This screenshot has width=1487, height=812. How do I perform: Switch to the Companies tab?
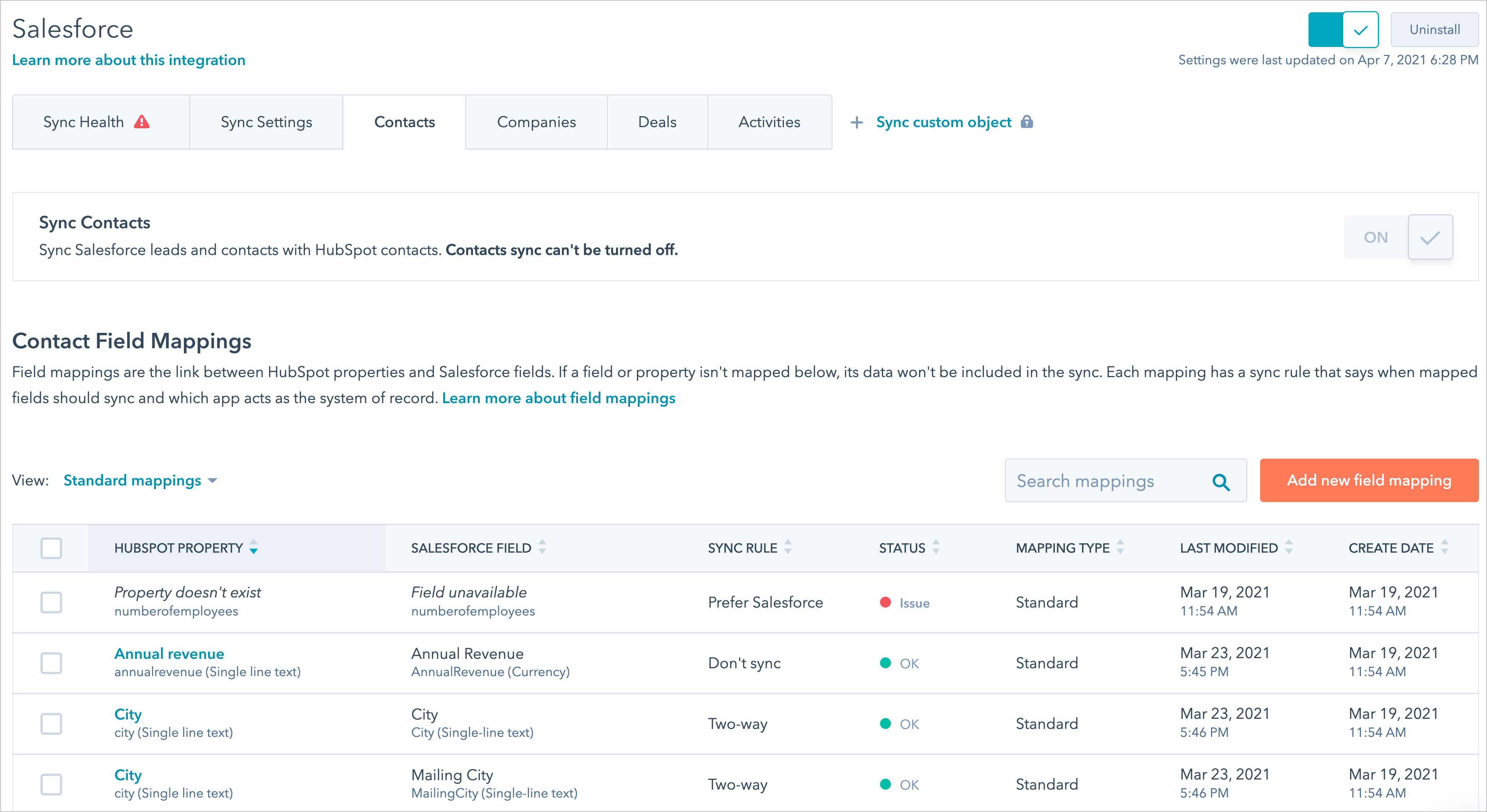536,122
